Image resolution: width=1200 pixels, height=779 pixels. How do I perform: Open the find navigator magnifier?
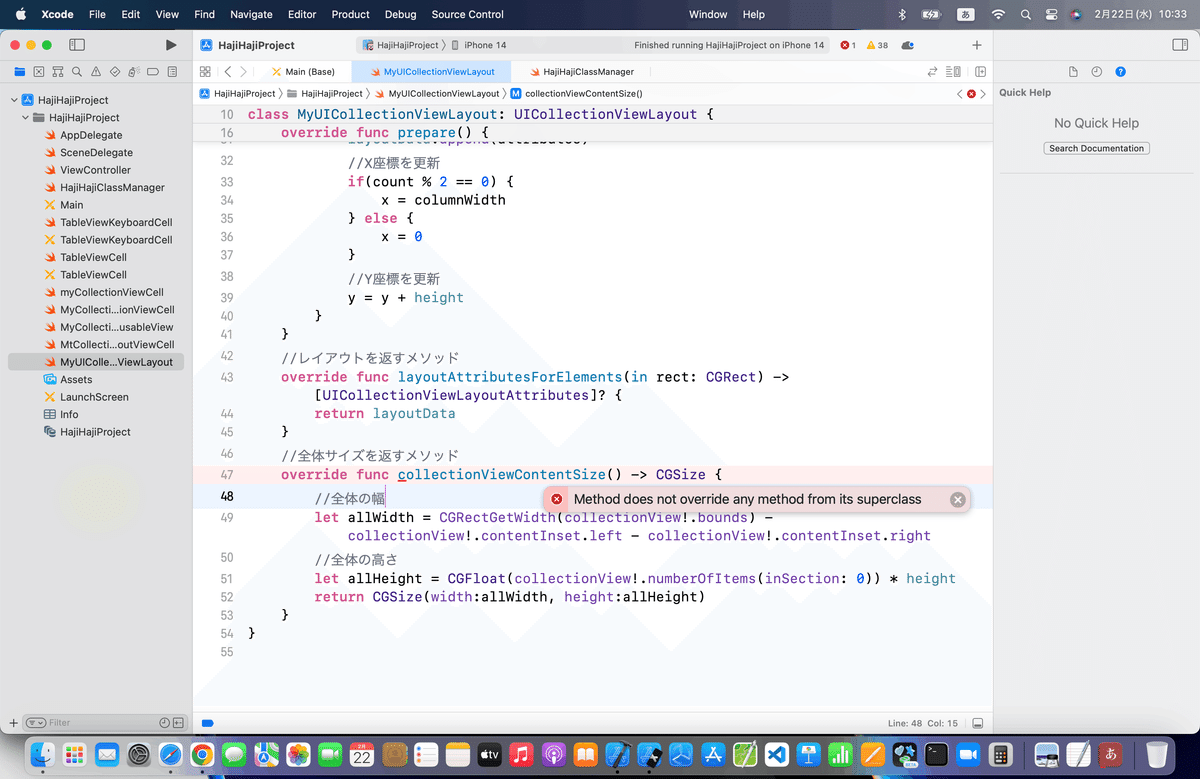[77, 72]
